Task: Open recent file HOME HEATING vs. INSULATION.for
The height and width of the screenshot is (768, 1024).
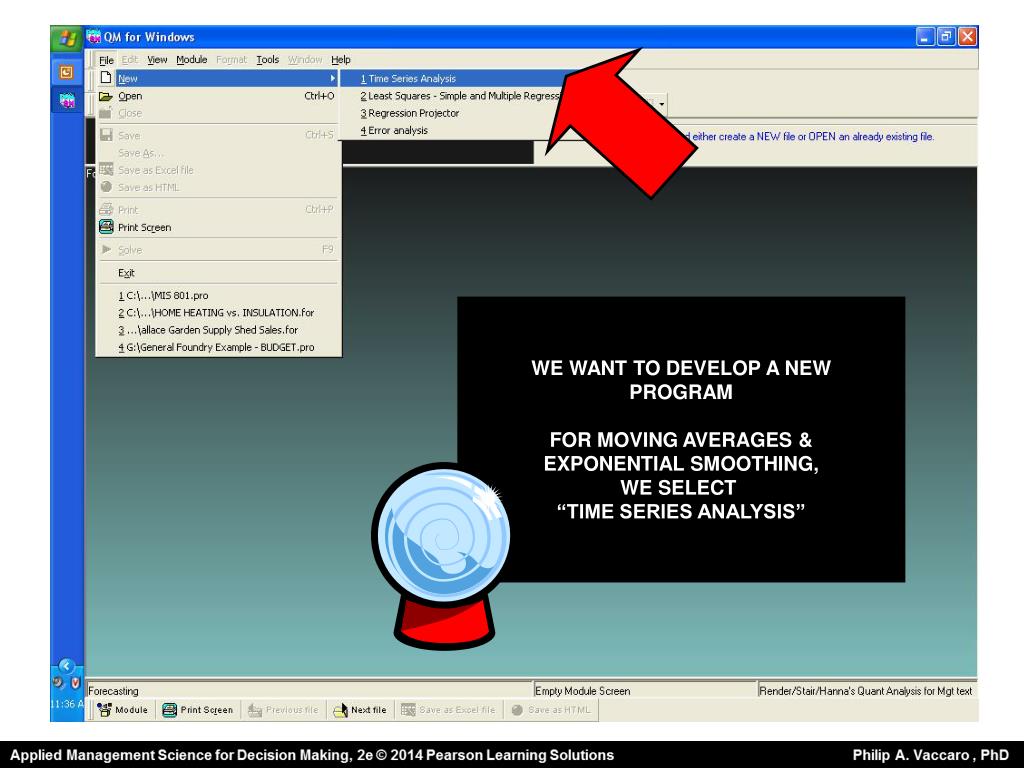Action: [216, 313]
